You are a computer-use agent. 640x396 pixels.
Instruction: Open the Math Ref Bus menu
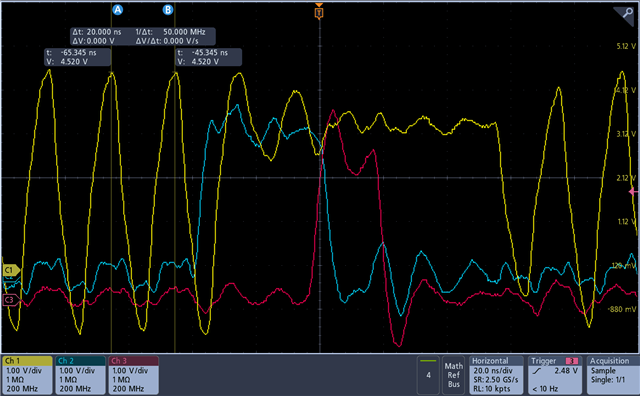click(x=454, y=375)
